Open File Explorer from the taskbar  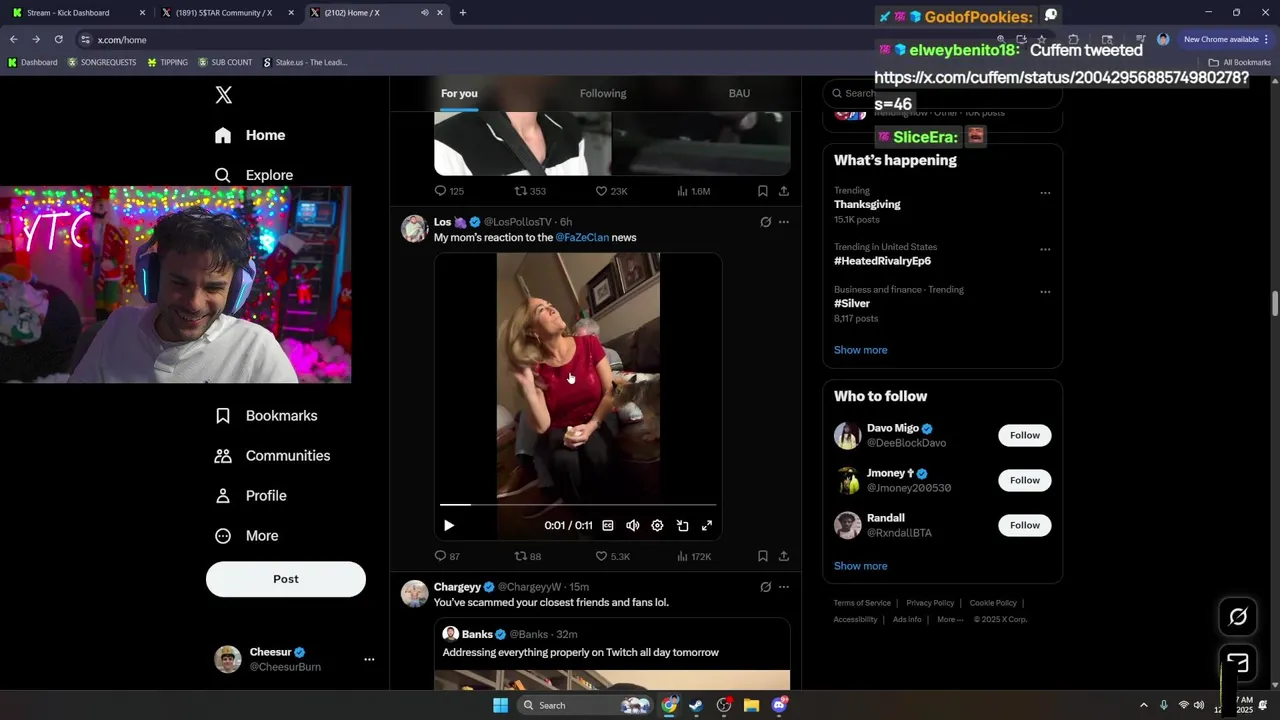751,705
